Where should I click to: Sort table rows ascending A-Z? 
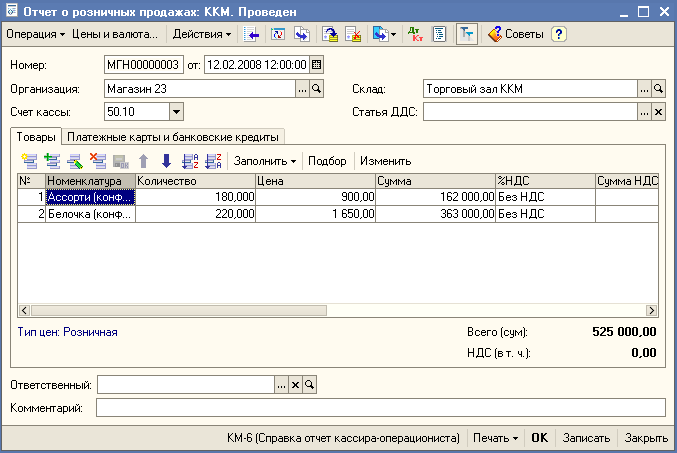click(x=190, y=161)
